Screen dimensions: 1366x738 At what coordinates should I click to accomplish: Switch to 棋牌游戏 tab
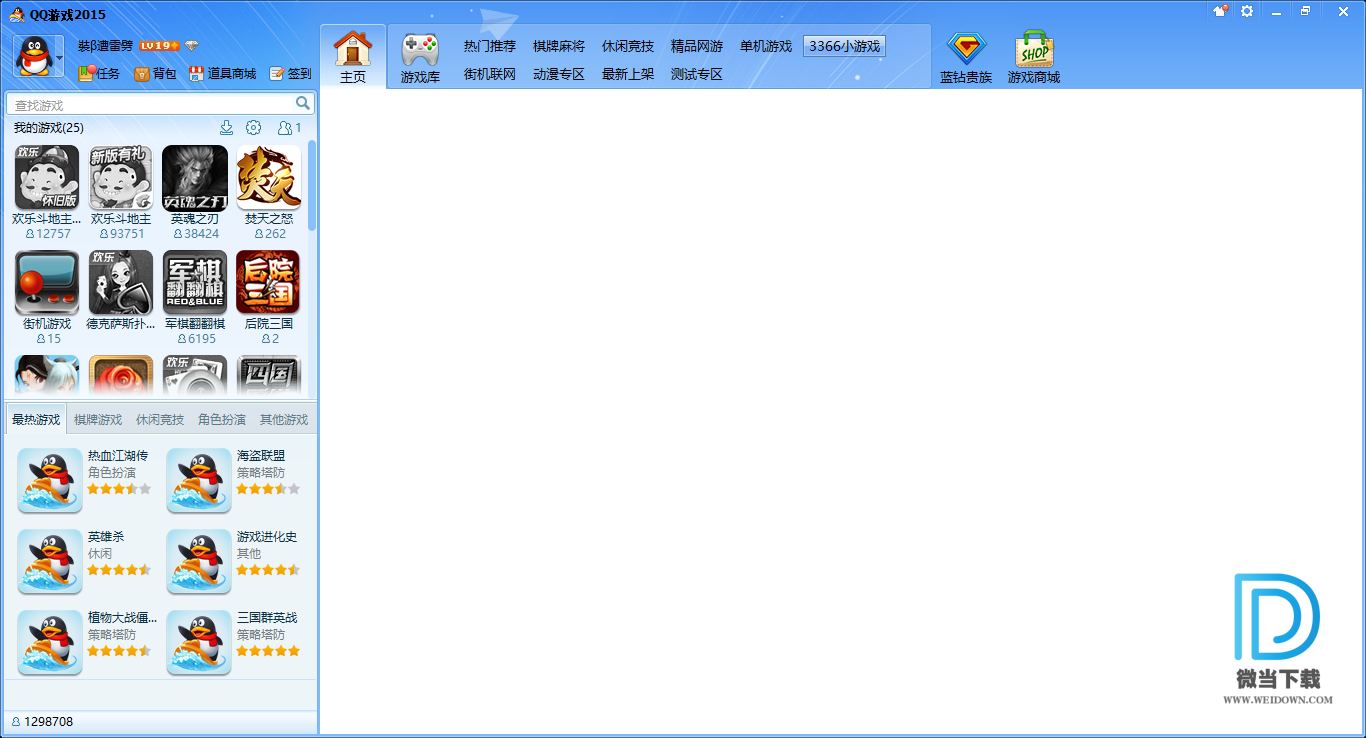98,419
